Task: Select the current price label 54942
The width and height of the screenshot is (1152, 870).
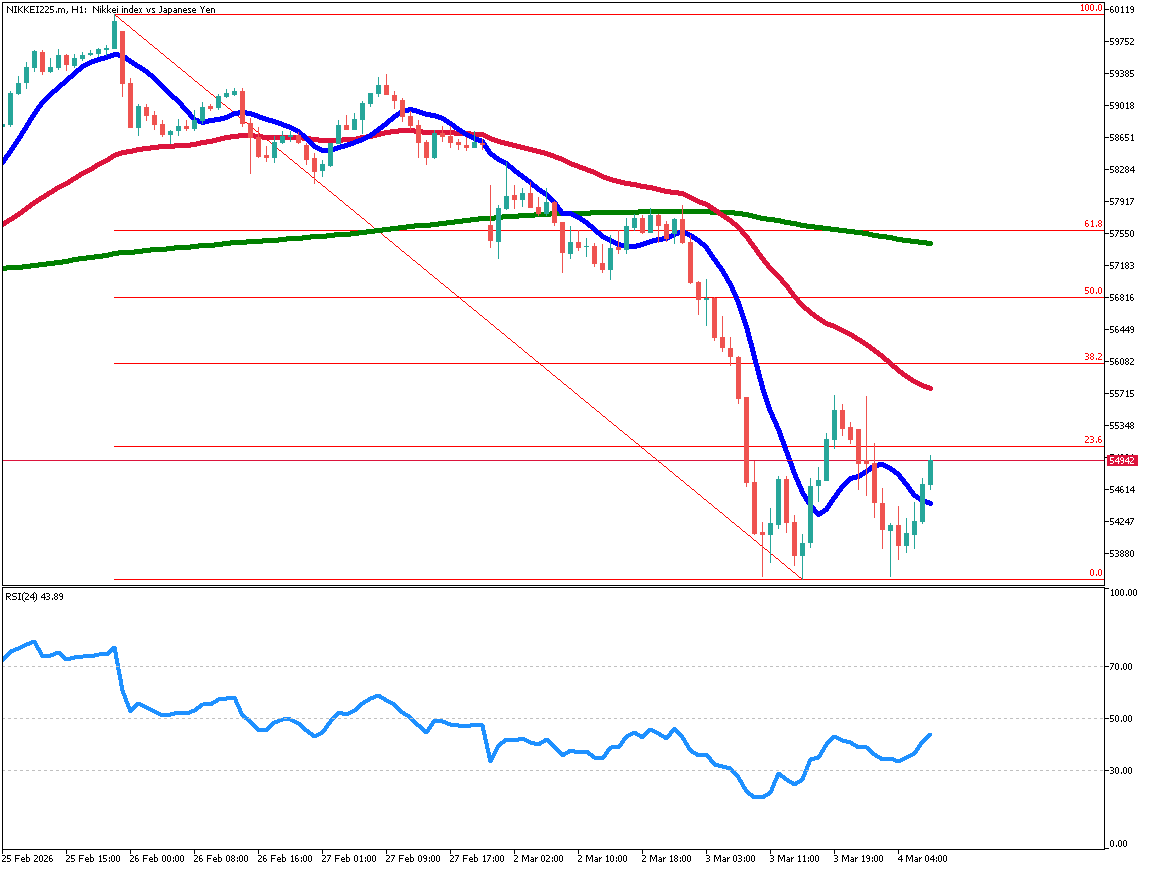Action: click(x=1122, y=461)
